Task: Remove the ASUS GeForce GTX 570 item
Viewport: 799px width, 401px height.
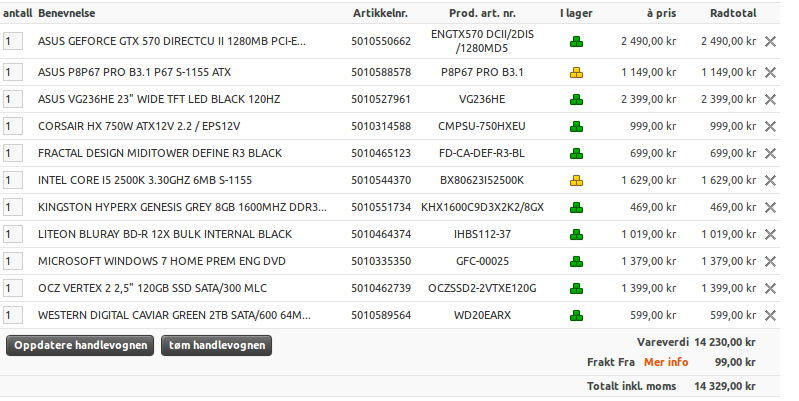Action: click(x=770, y=42)
